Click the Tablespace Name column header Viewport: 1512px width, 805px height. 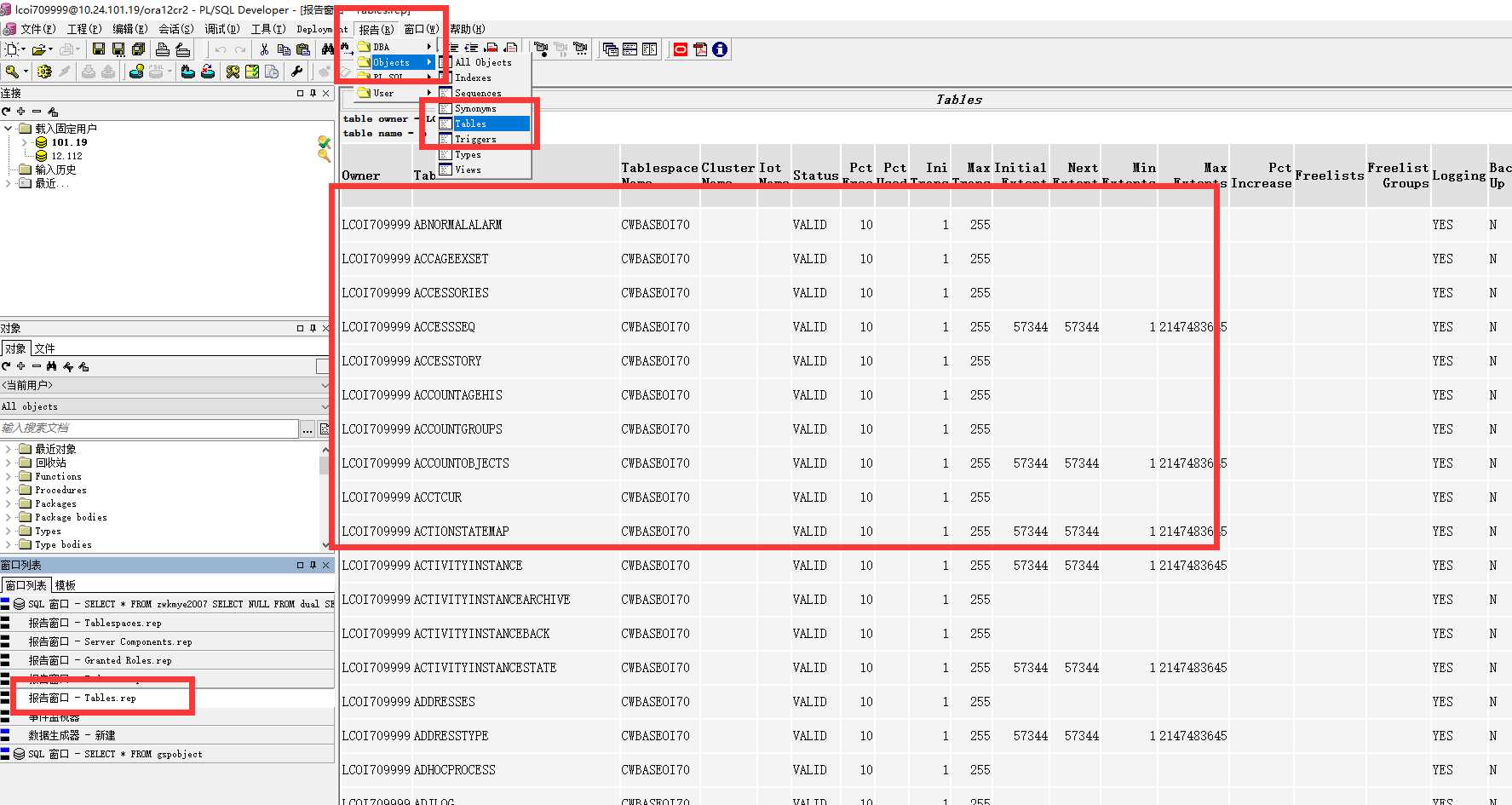(x=659, y=175)
